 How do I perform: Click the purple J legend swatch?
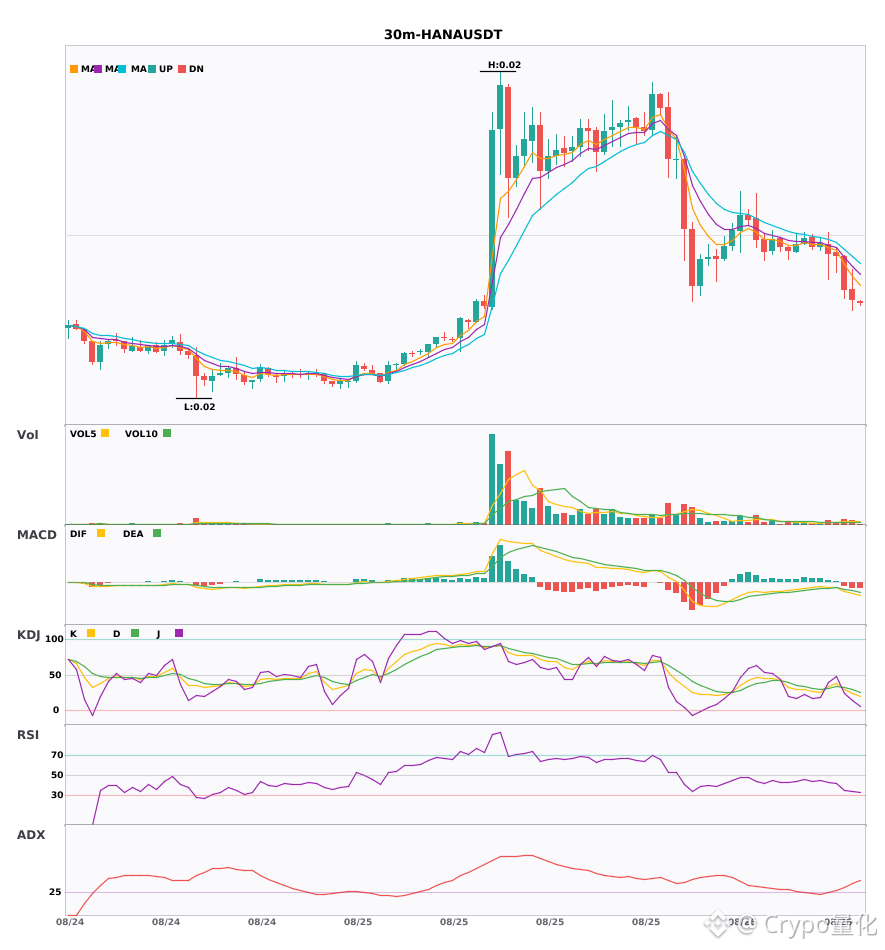pyautogui.click(x=179, y=633)
